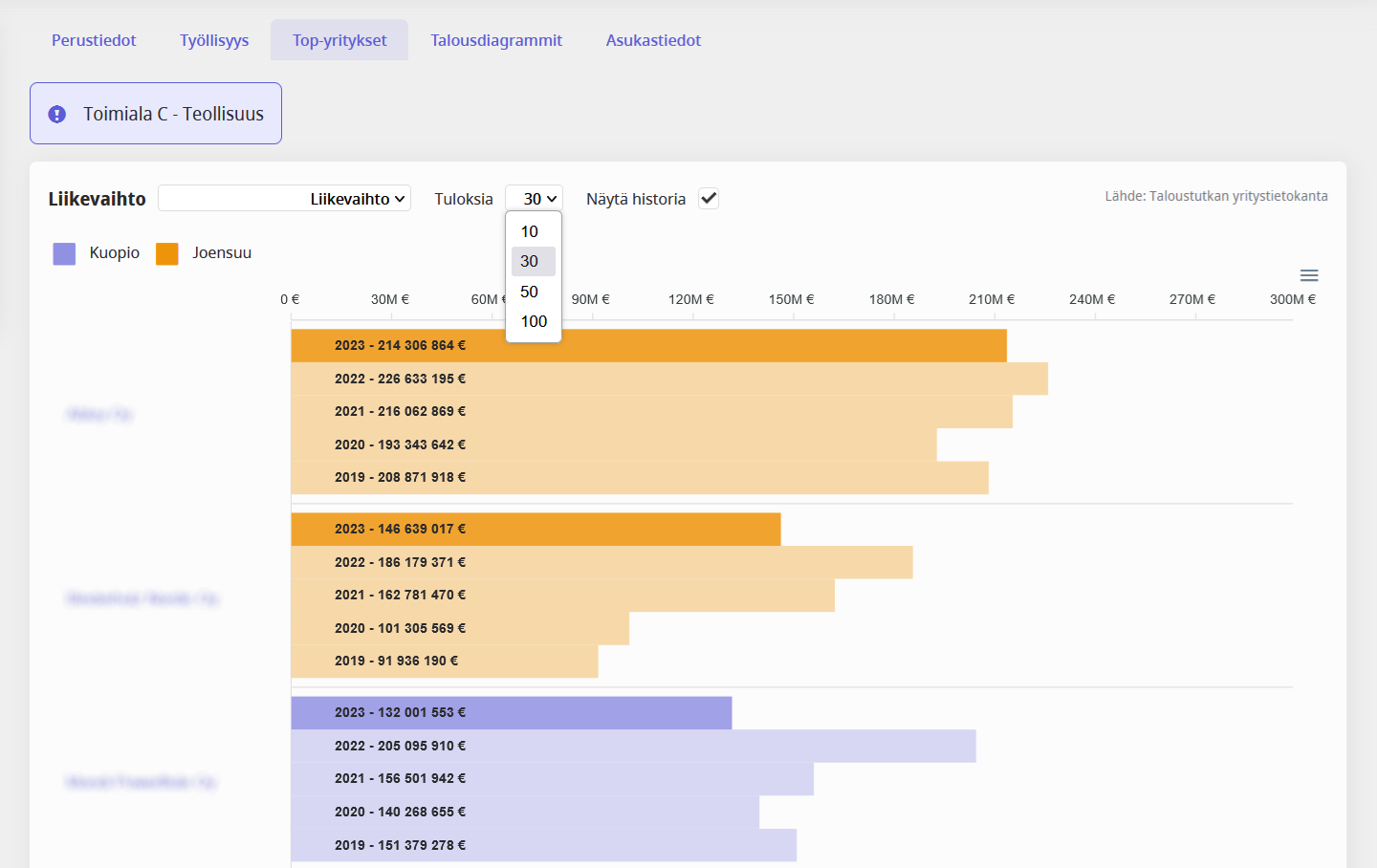
Task: Select the Top-yritykset tab
Action: (x=339, y=40)
